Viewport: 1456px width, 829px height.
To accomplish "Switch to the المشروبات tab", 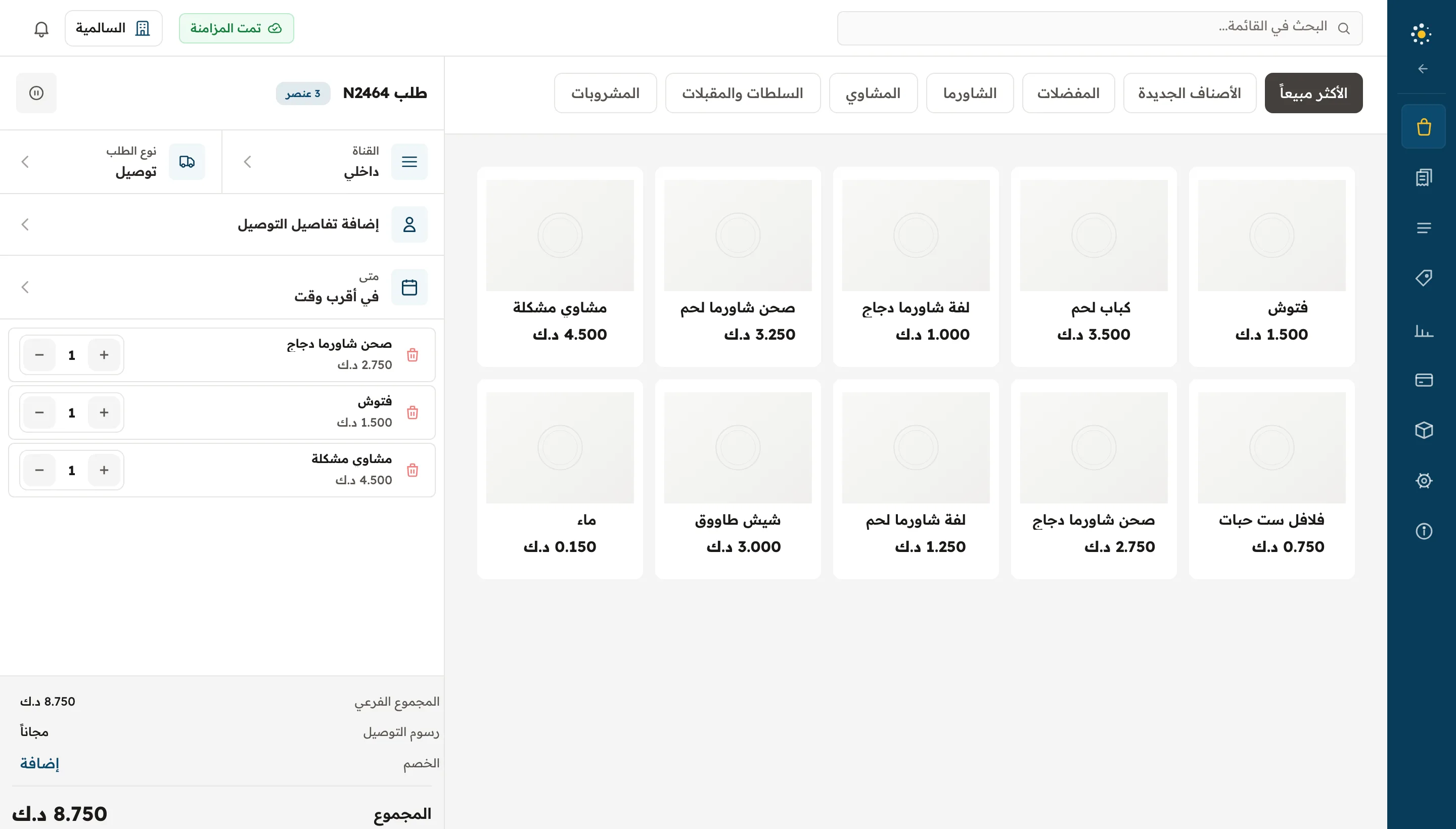I will (605, 93).
